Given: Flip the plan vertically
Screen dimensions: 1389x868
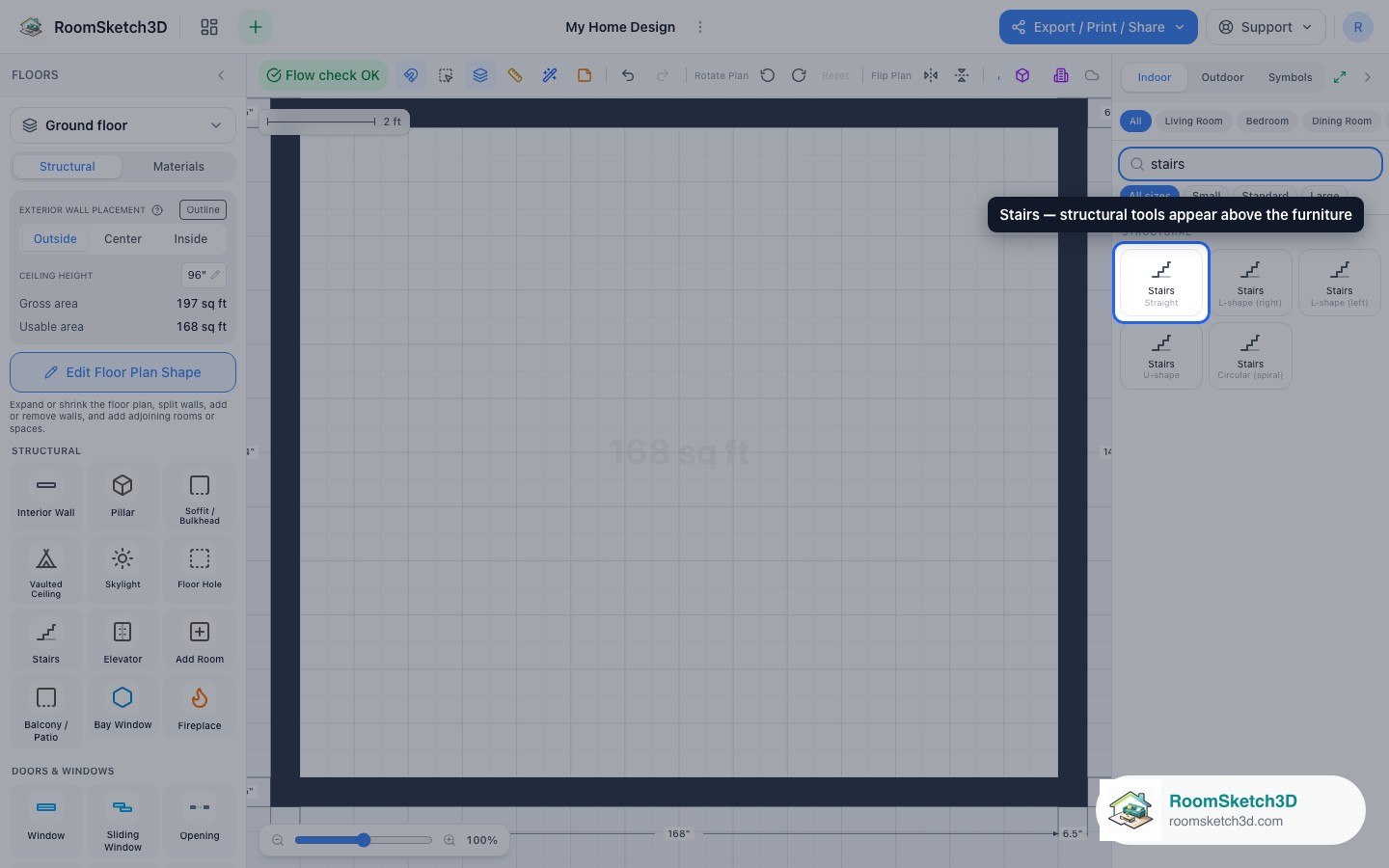Looking at the screenshot, I should click(x=962, y=75).
